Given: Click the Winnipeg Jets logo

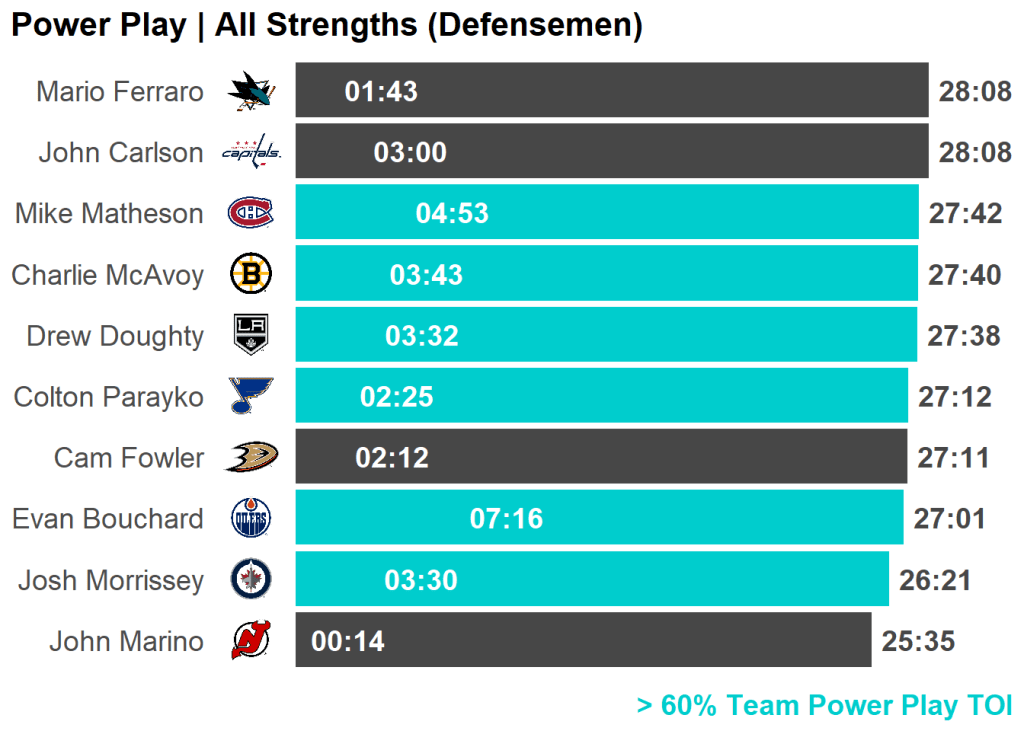Looking at the screenshot, I should tap(250, 579).
